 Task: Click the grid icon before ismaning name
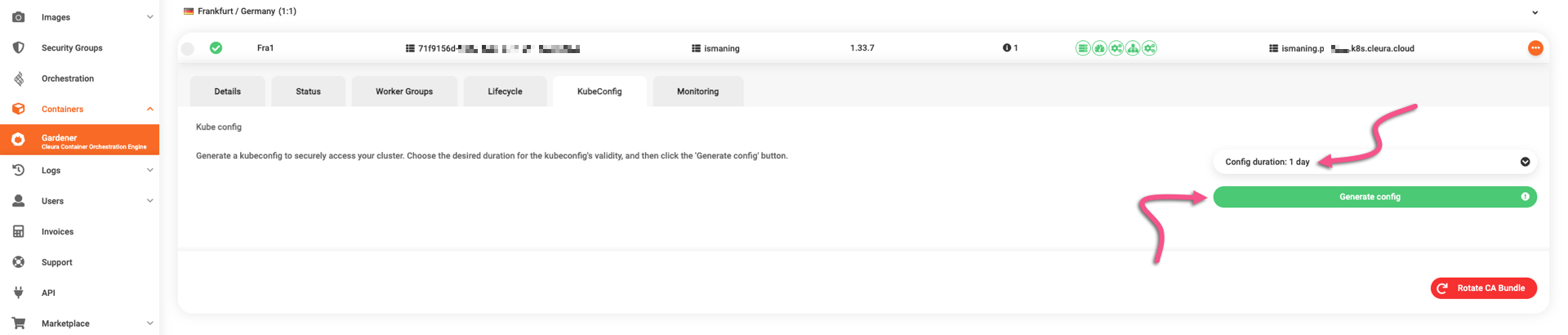click(x=696, y=48)
